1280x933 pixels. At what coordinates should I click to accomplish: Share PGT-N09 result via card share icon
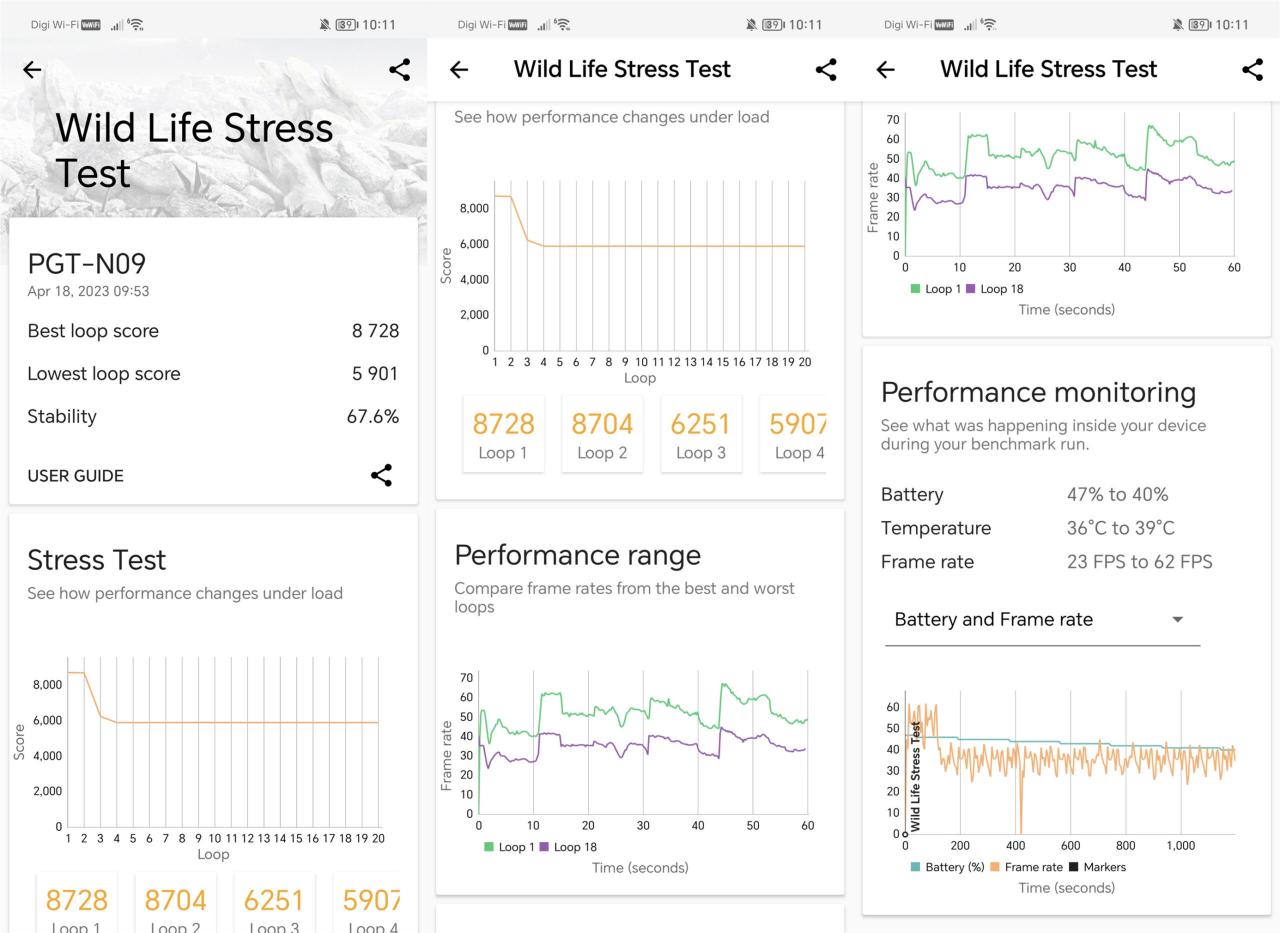point(381,475)
